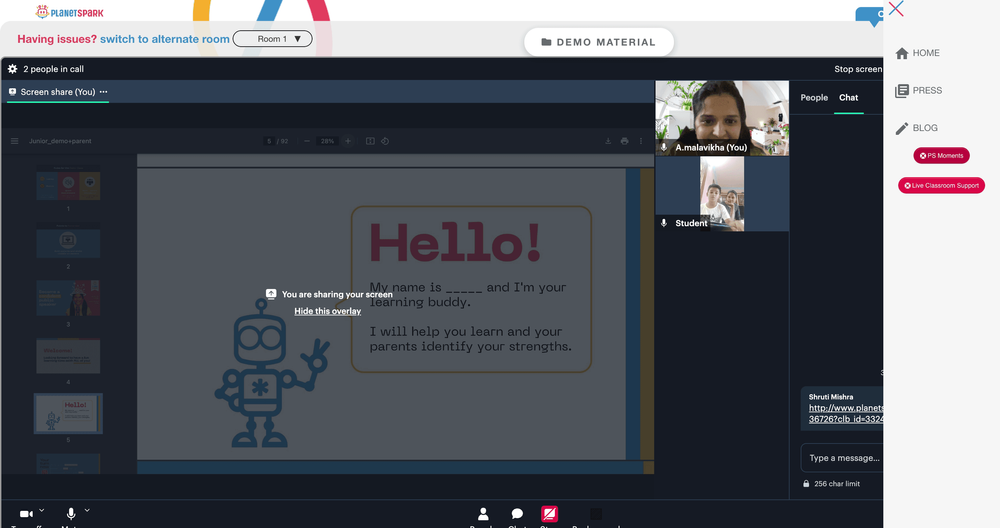This screenshot has height=528, width=1000.
Task: Close the side menu with X
Action: click(x=896, y=8)
